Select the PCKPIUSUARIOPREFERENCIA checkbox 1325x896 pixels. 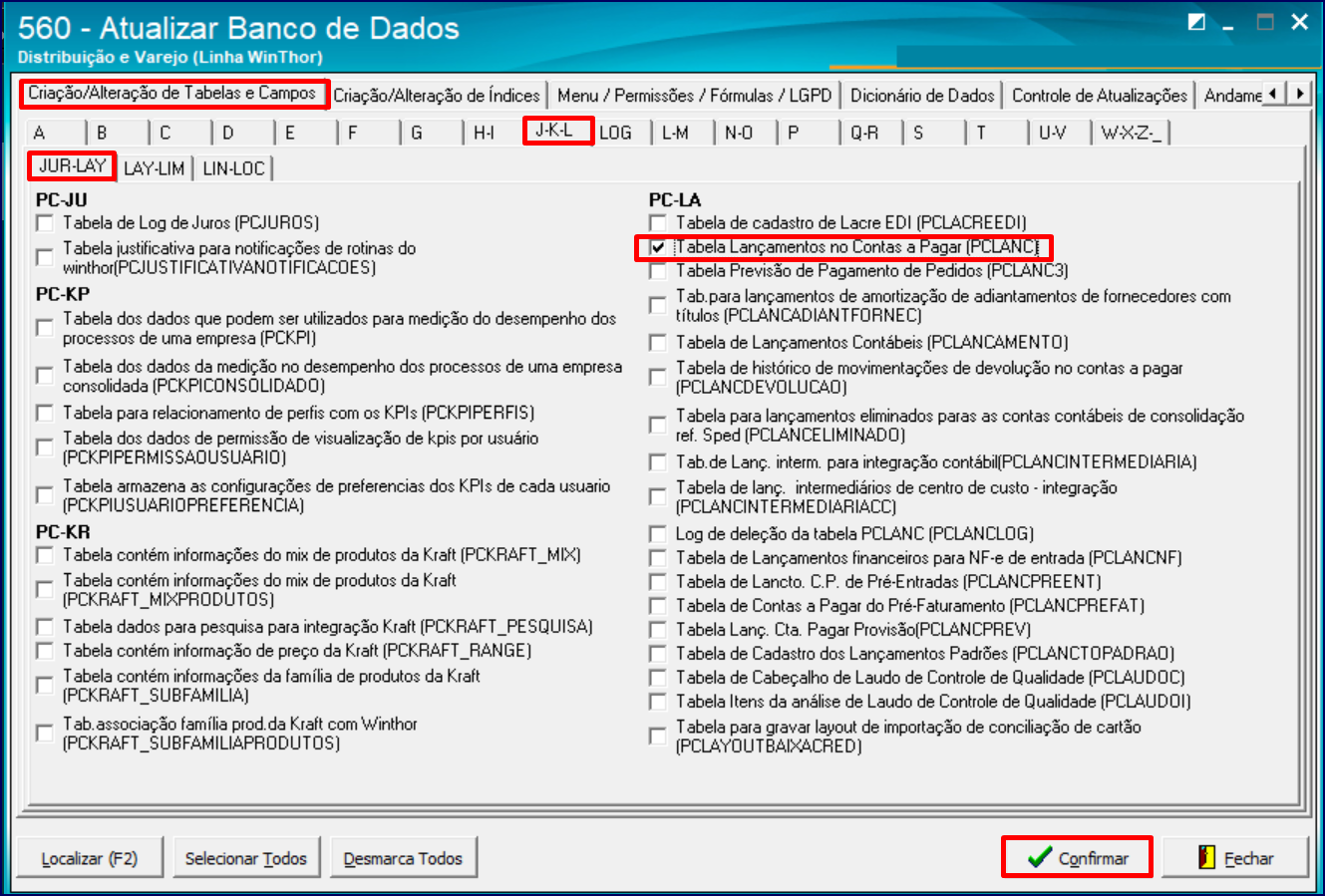coord(45,495)
